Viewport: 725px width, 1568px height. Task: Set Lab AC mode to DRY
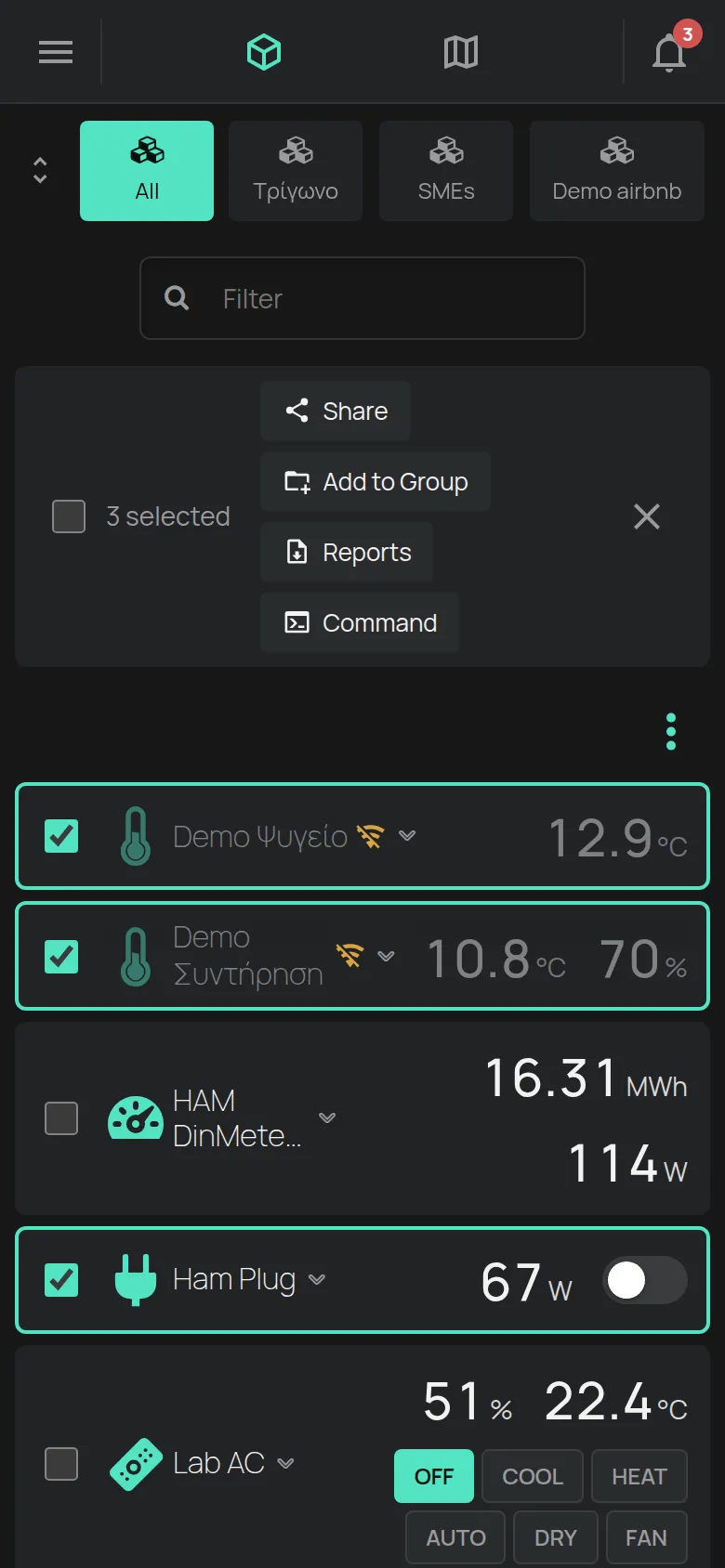[556, 1537]
